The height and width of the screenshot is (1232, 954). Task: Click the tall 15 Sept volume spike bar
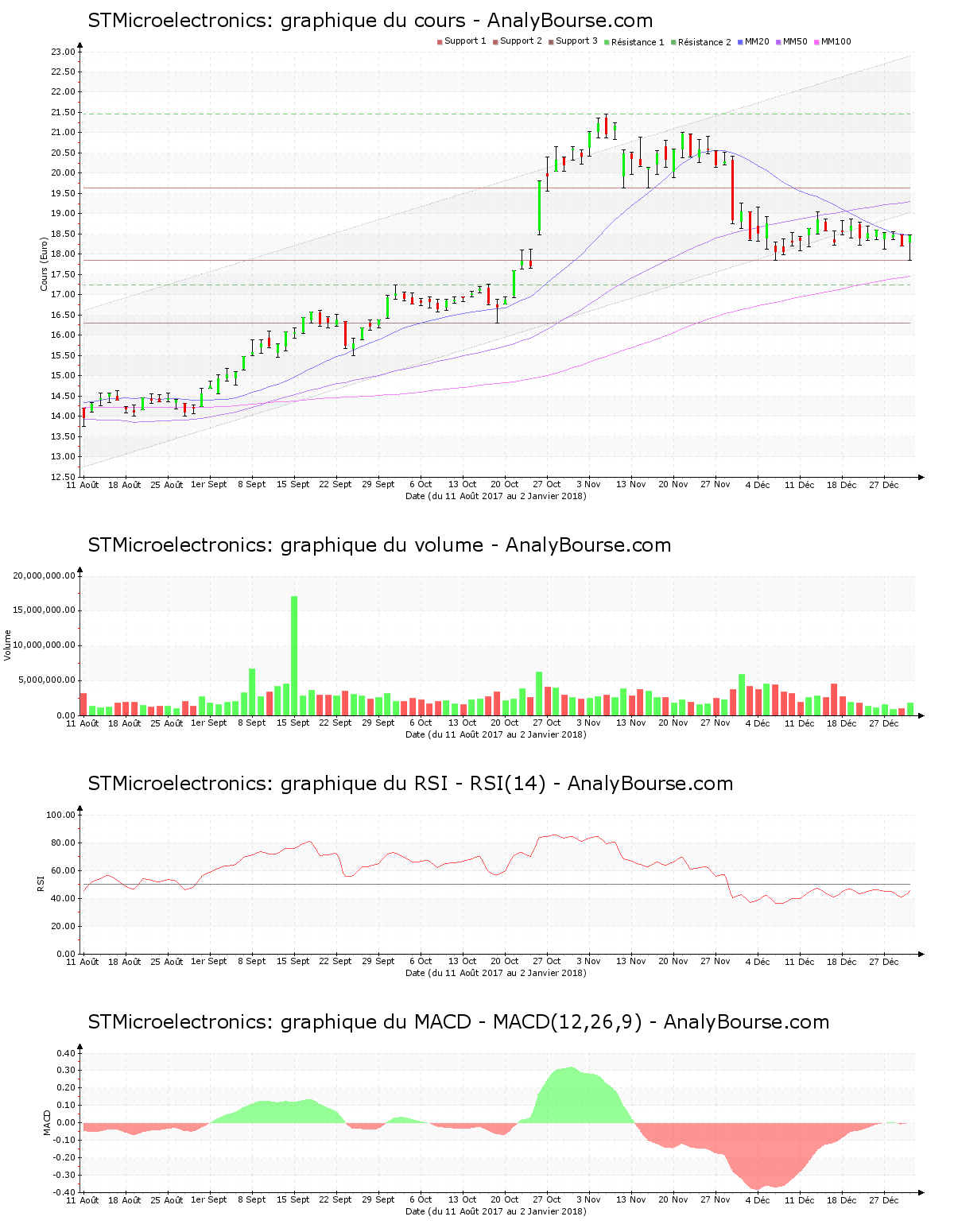(294, 656)
